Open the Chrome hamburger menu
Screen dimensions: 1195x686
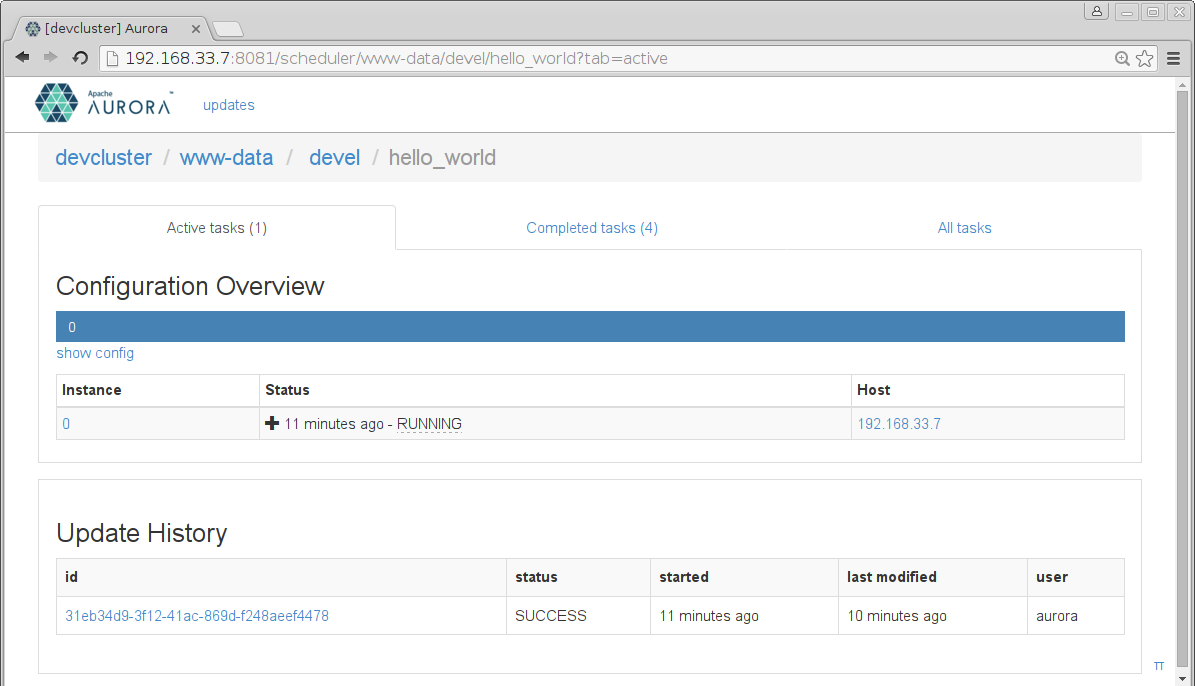[x=1174, y=59]
